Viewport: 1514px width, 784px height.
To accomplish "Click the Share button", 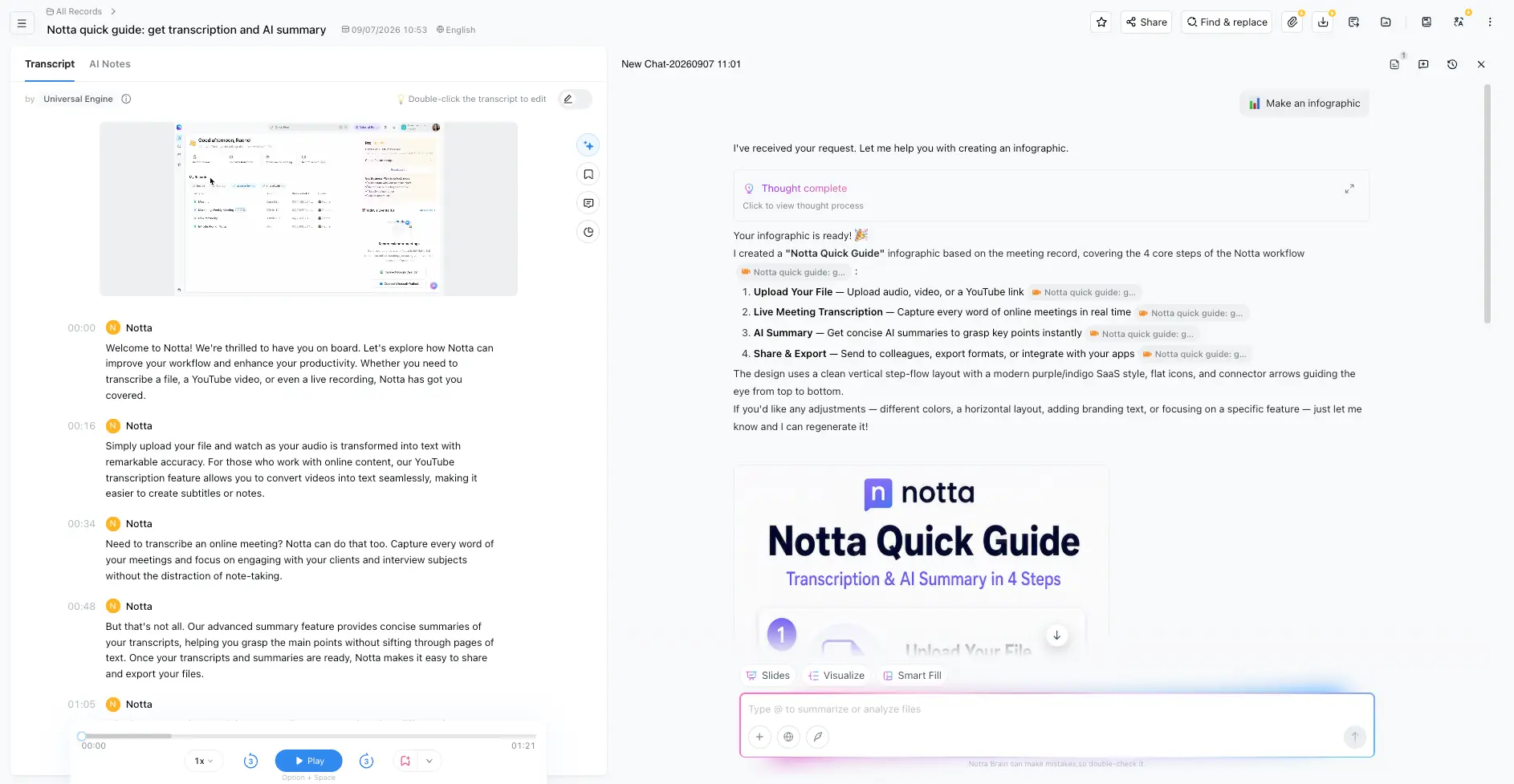I will pos(1146,22).
